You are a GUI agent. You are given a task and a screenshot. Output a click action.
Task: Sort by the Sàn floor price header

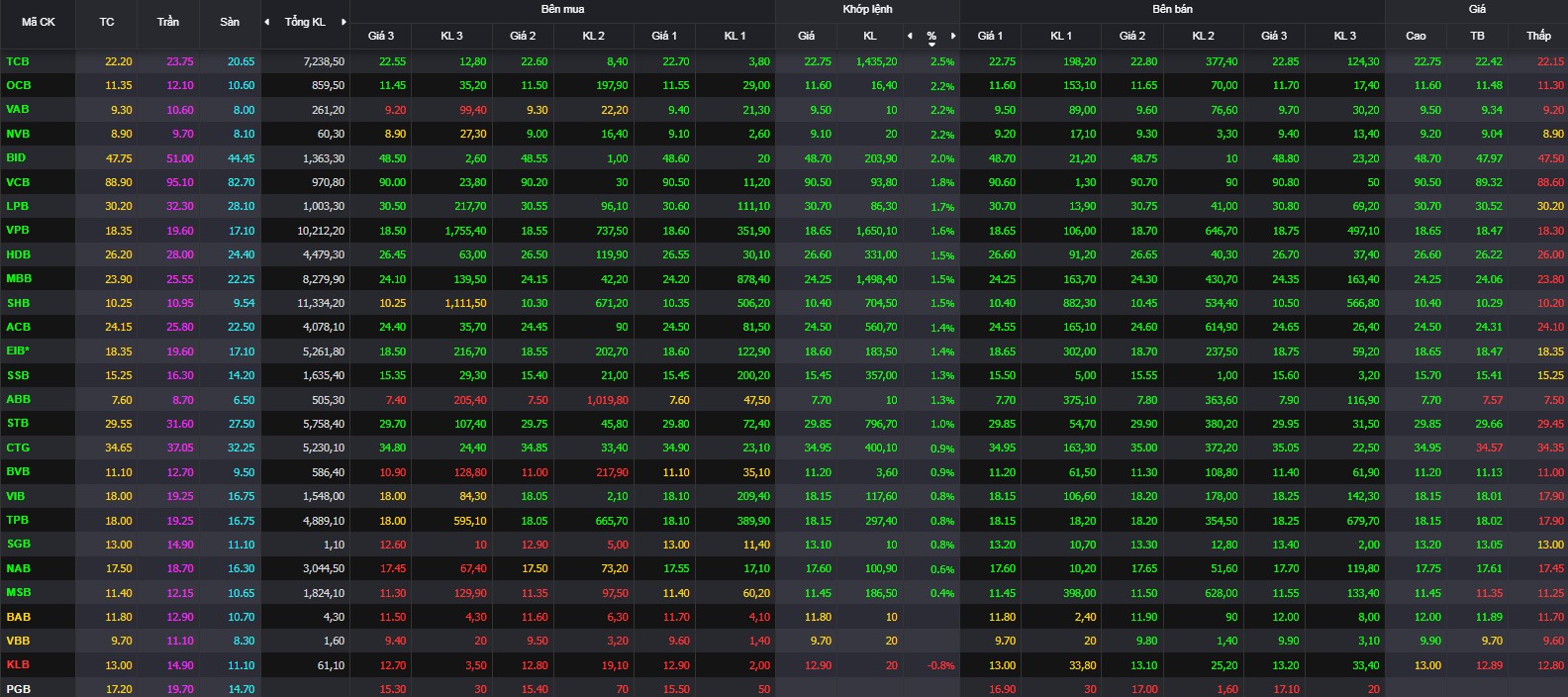230,22
